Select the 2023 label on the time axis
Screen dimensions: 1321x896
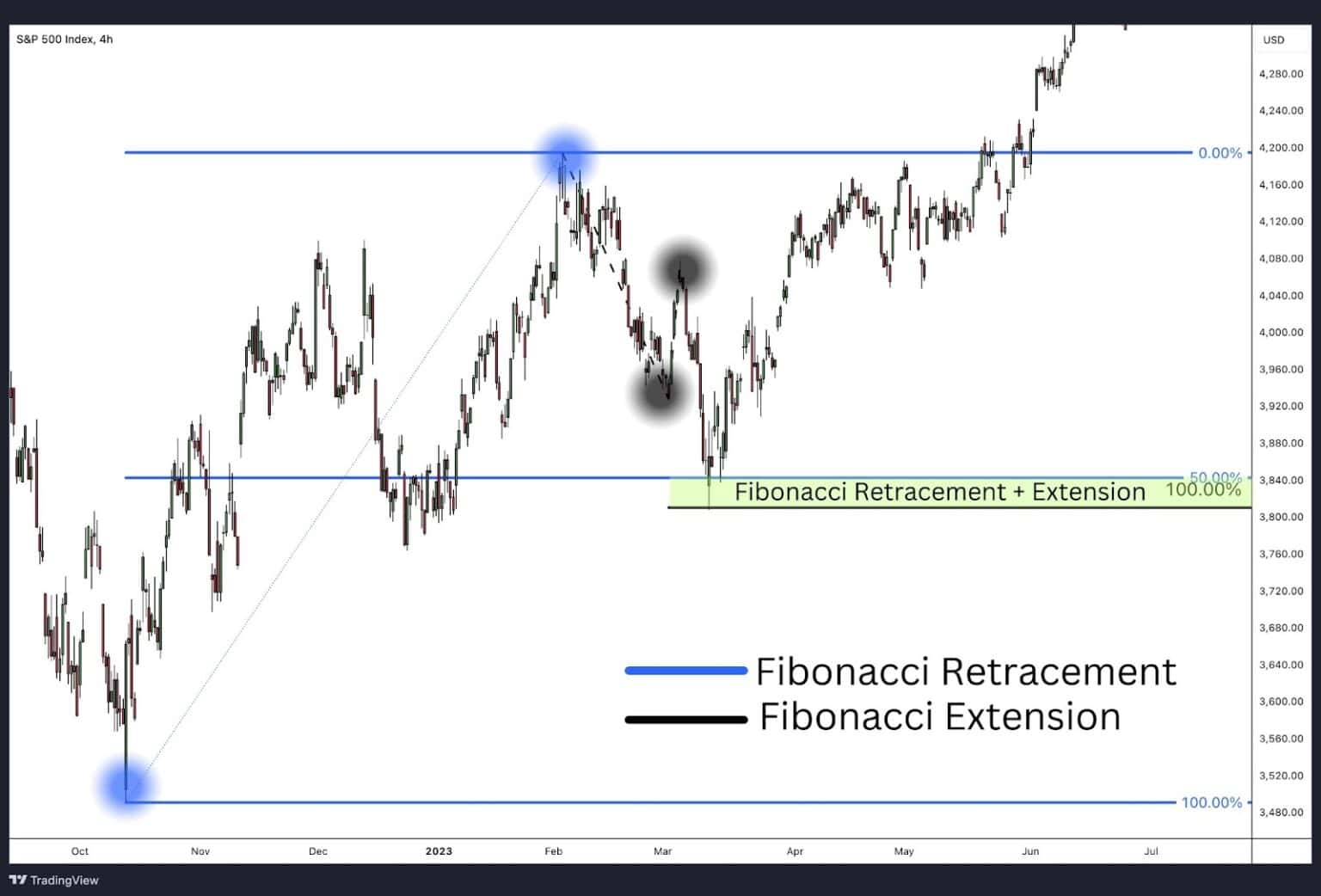[x=439, y=850]
